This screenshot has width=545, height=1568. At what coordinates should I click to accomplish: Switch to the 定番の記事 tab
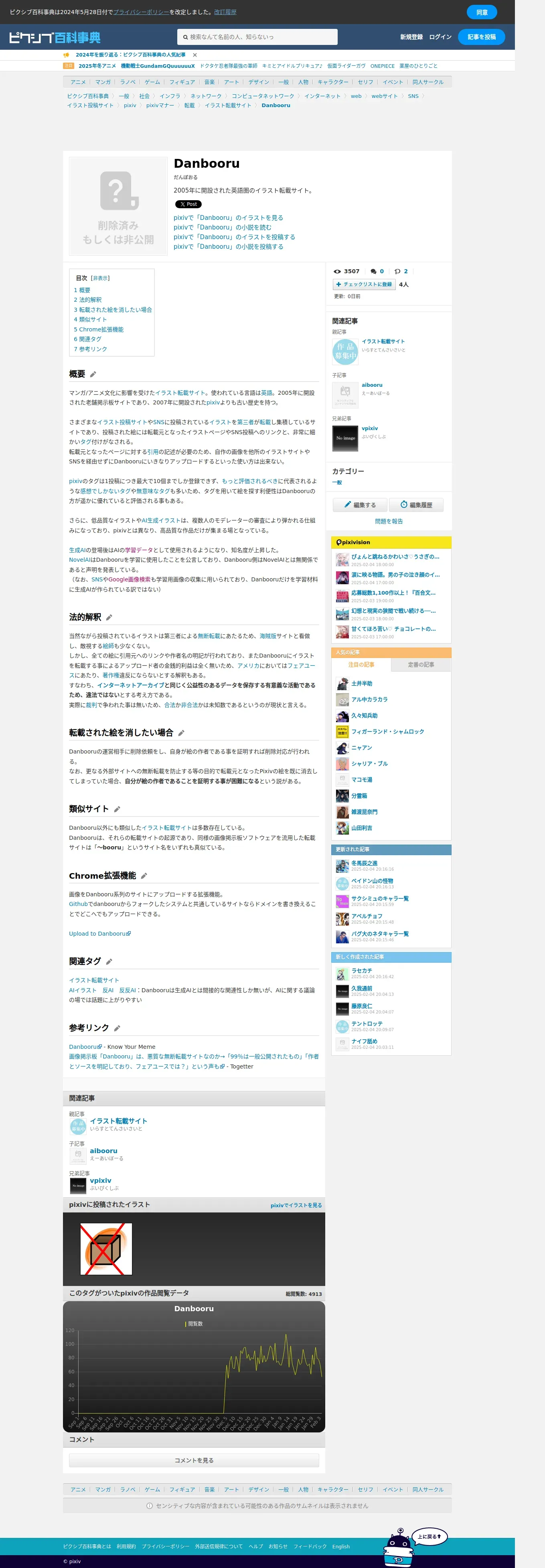pos(421,665)
